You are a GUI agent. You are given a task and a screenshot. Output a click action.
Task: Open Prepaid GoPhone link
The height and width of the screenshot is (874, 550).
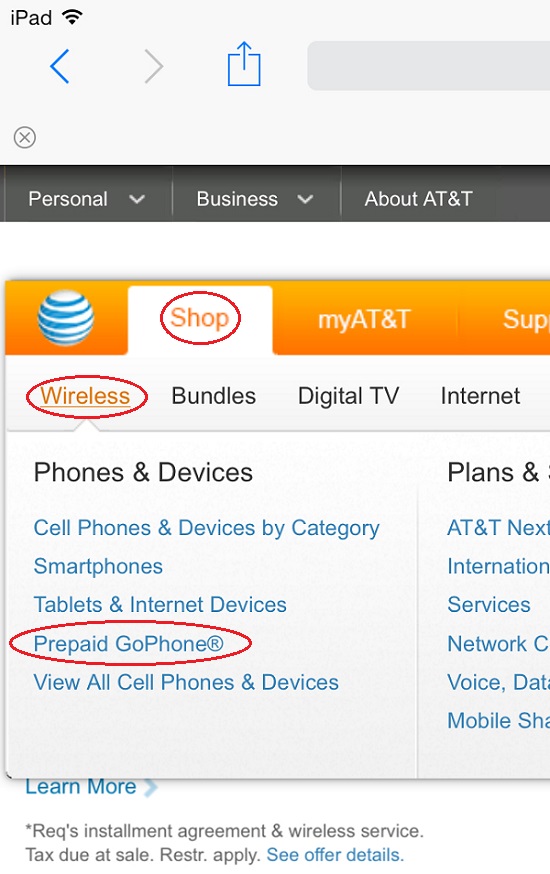[x=129, y=644]
